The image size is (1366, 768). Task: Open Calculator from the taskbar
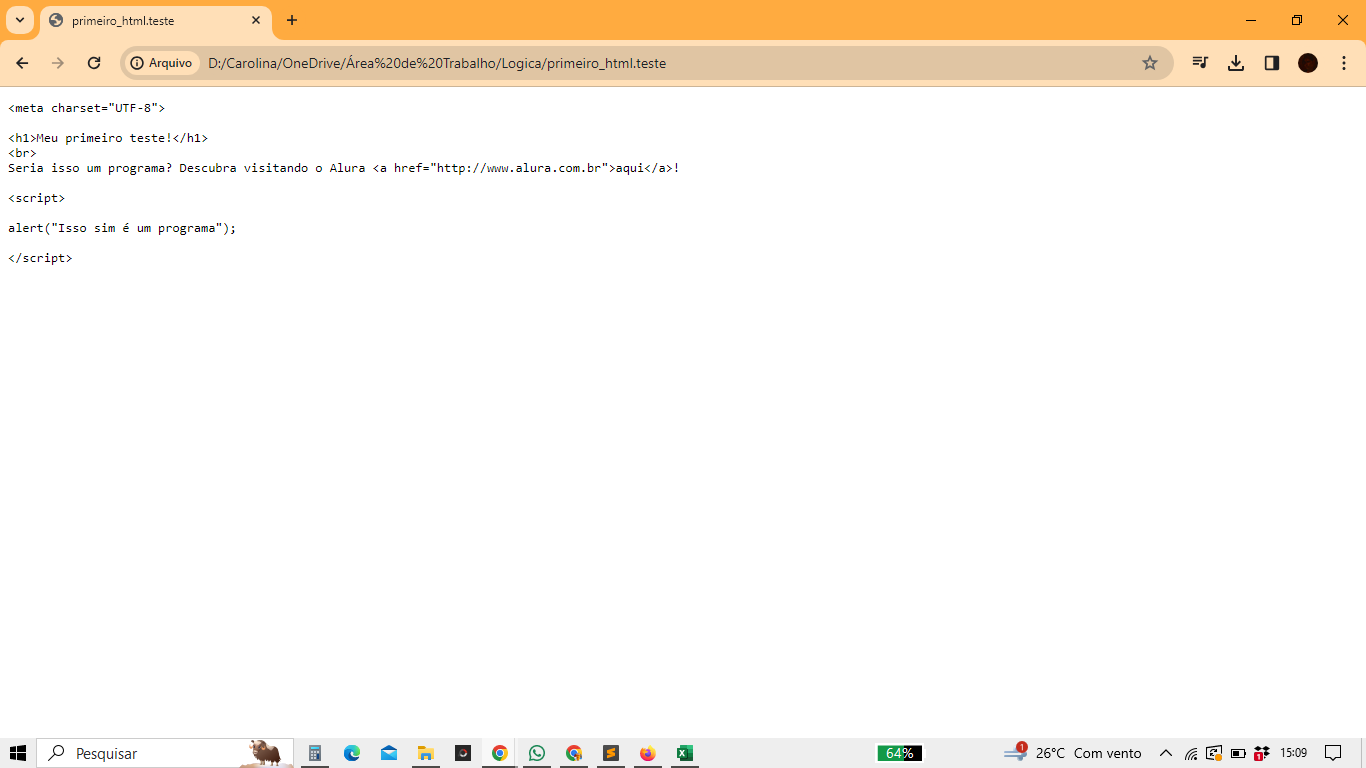click(x=314, y=753)
